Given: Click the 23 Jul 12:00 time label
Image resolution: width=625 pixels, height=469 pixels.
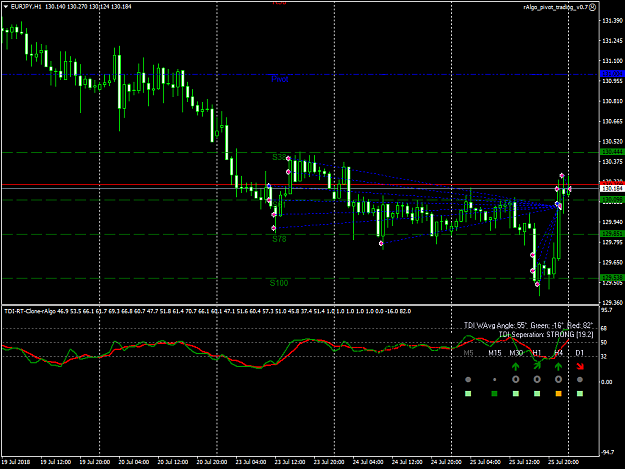Looking at the screenshot, I should click(x=290, y=462).
